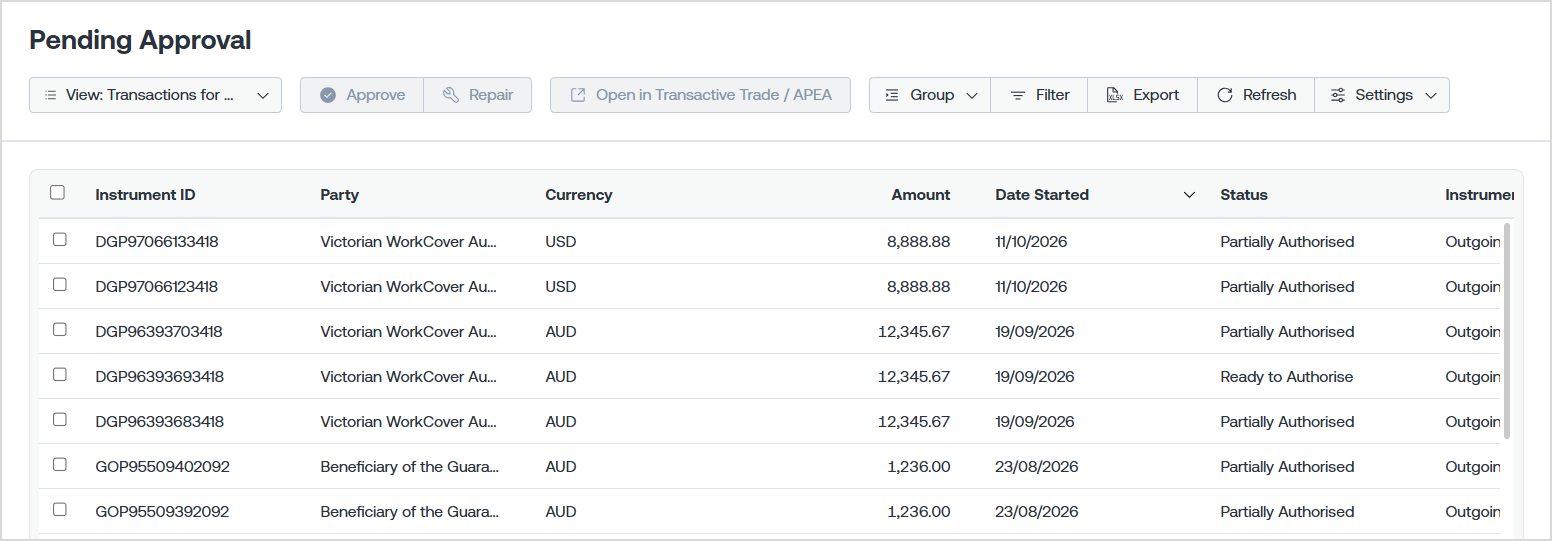Select the checkbox for row GOP95509402092
Viewport: 1552px width, 541px height.
[60, 465]
